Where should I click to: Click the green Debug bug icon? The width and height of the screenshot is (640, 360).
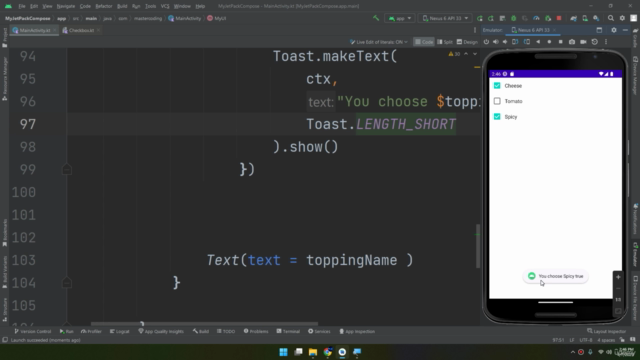pyautogui.click(x=513, y=18)
